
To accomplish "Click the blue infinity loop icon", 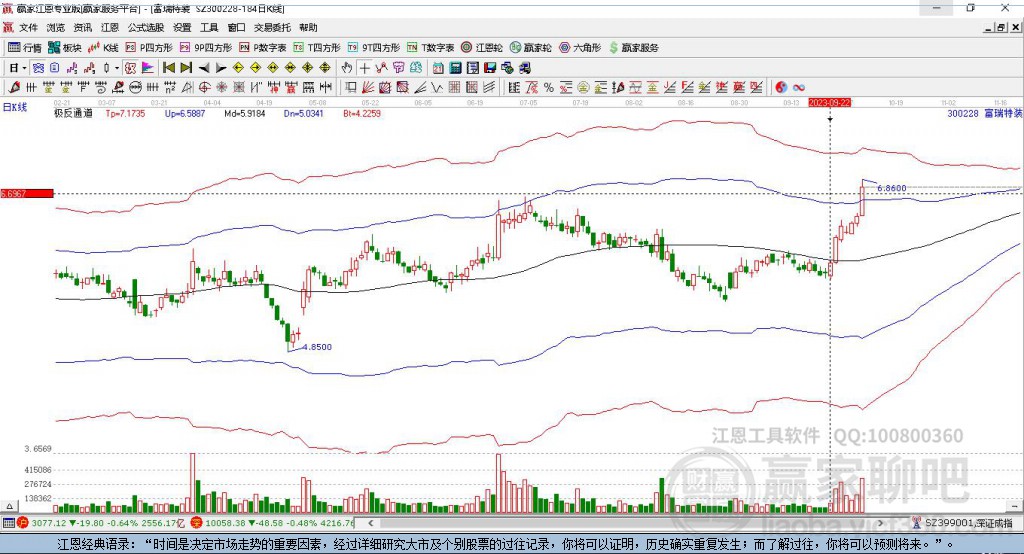I will coord(799,88).
